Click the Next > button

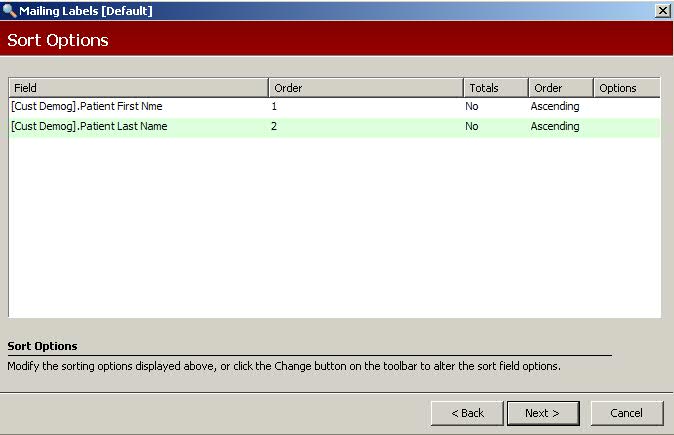[543, 413]
